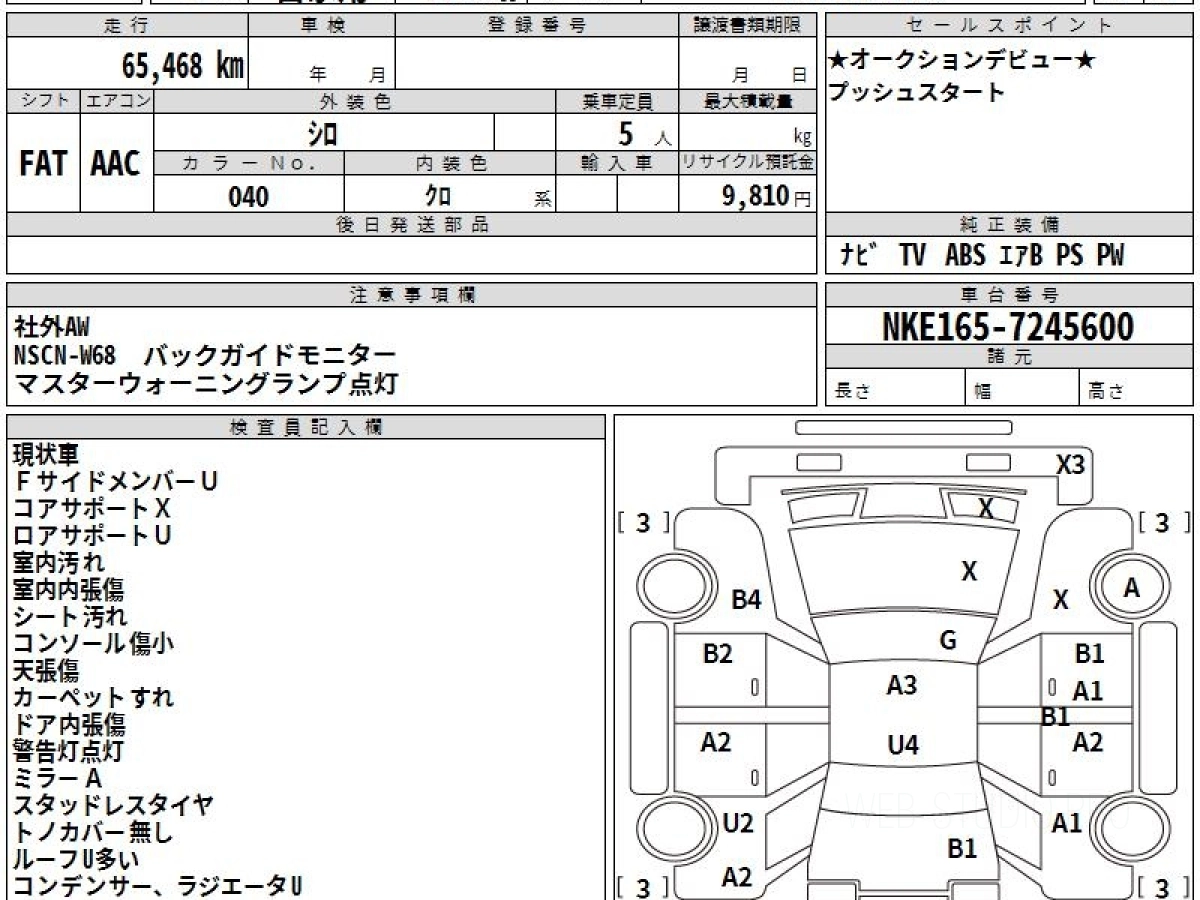Select the NSCN-W68 バックガイドモニター line
This screenshot has width=1200, height=900.
[205, 354]
